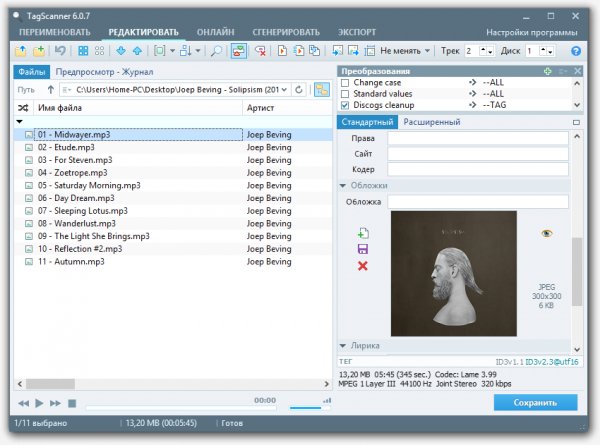The width and height of the screenshot is (600, 445).
Task: Open Предпросмотр - Журнал tab
Action: click(104, 72)
